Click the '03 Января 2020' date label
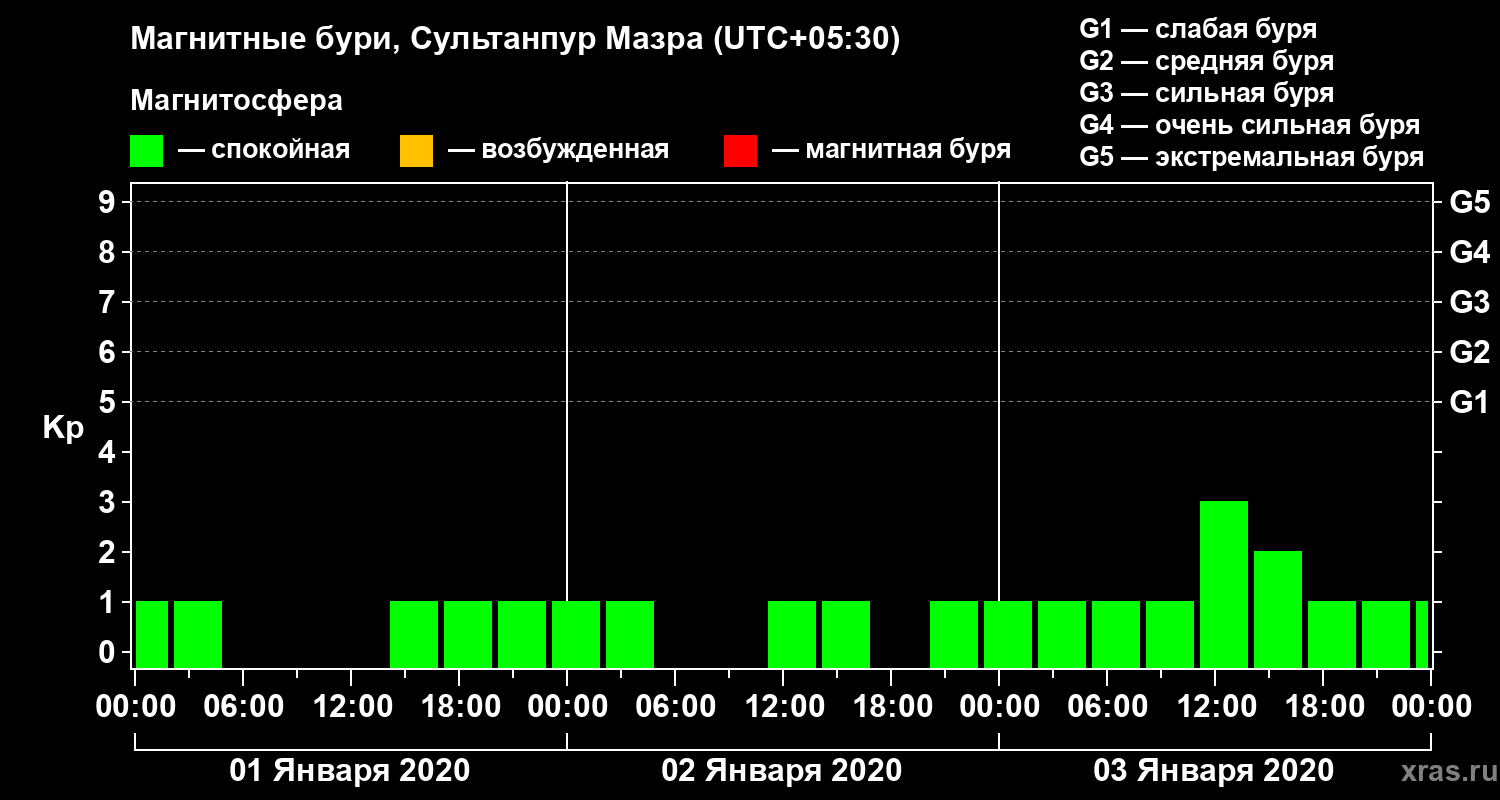 pyautogui.click(x=1214, y=771)
